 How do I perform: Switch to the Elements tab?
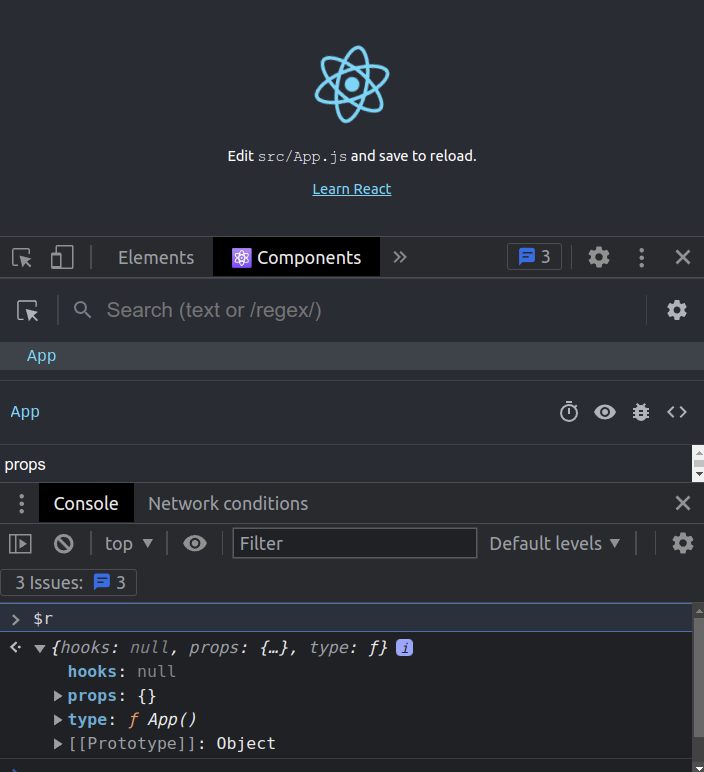coord(156,257)
